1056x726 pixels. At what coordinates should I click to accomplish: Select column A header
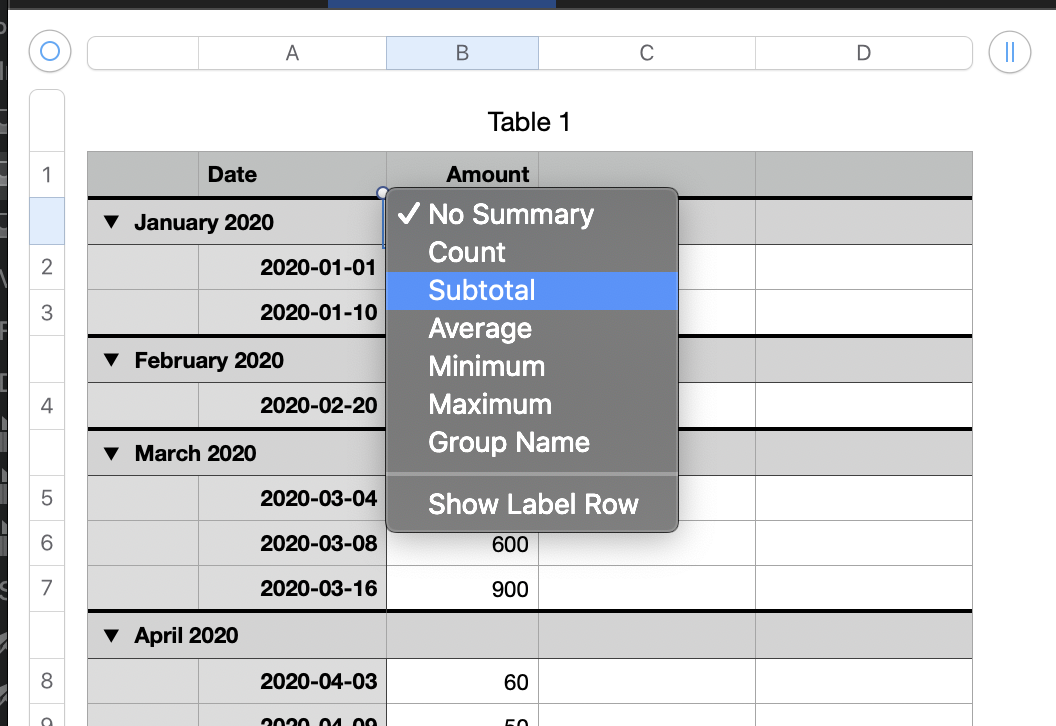tap(292, 53)
